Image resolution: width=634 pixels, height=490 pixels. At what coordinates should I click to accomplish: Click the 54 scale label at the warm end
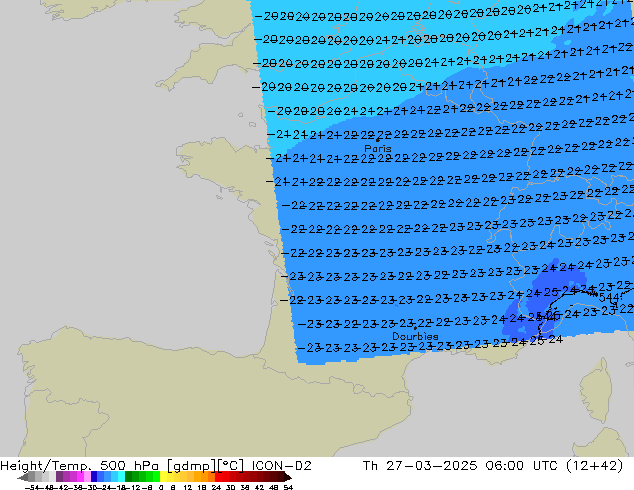(288, 487)
